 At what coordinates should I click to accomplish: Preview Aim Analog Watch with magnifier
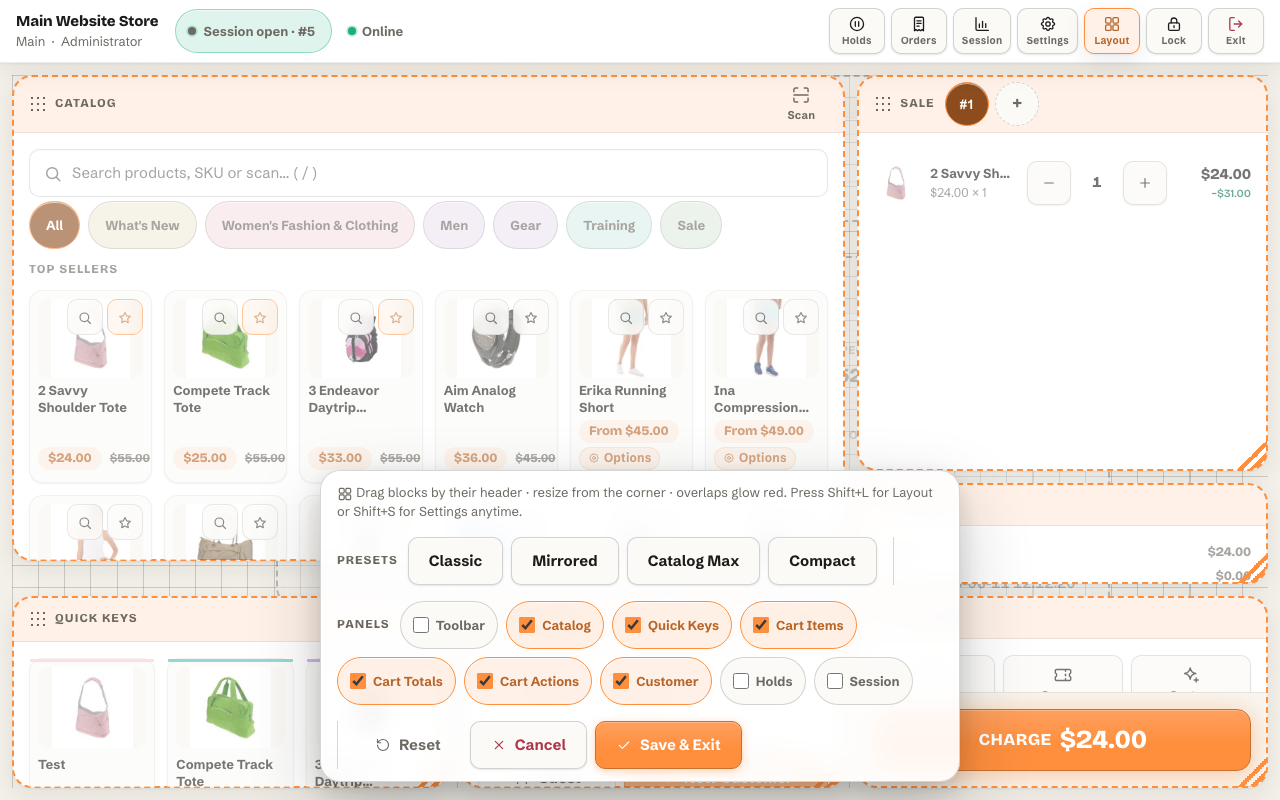click(491, 318)
